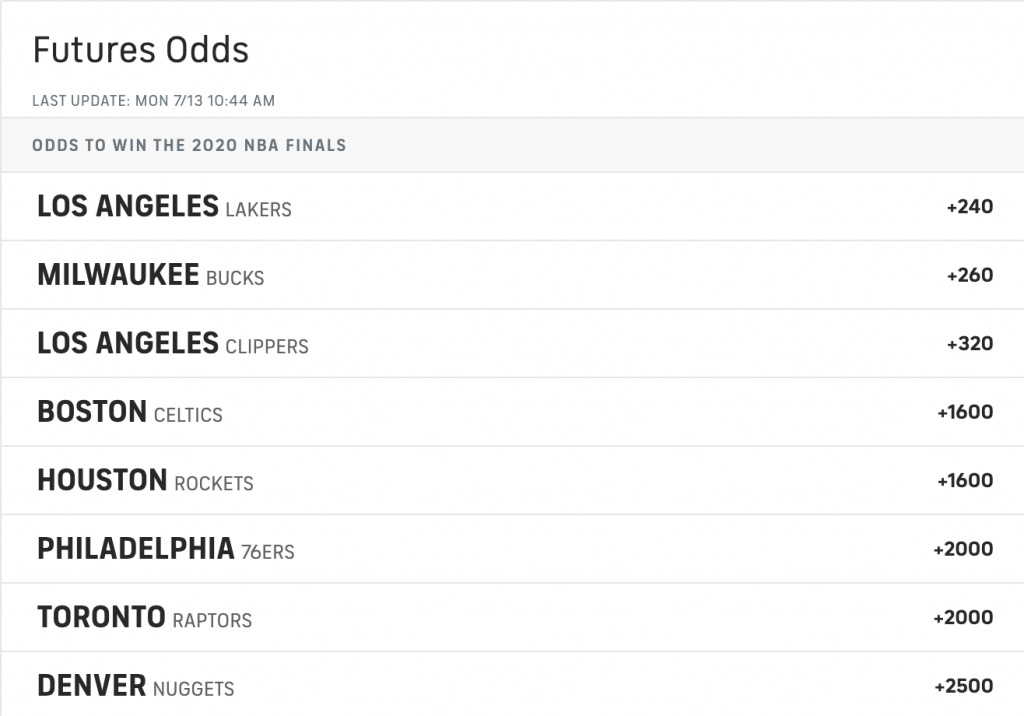This screenshot has width=1024, height=716.
Task: Select the Bucks +260 odds
Action: tap(970, 275)
